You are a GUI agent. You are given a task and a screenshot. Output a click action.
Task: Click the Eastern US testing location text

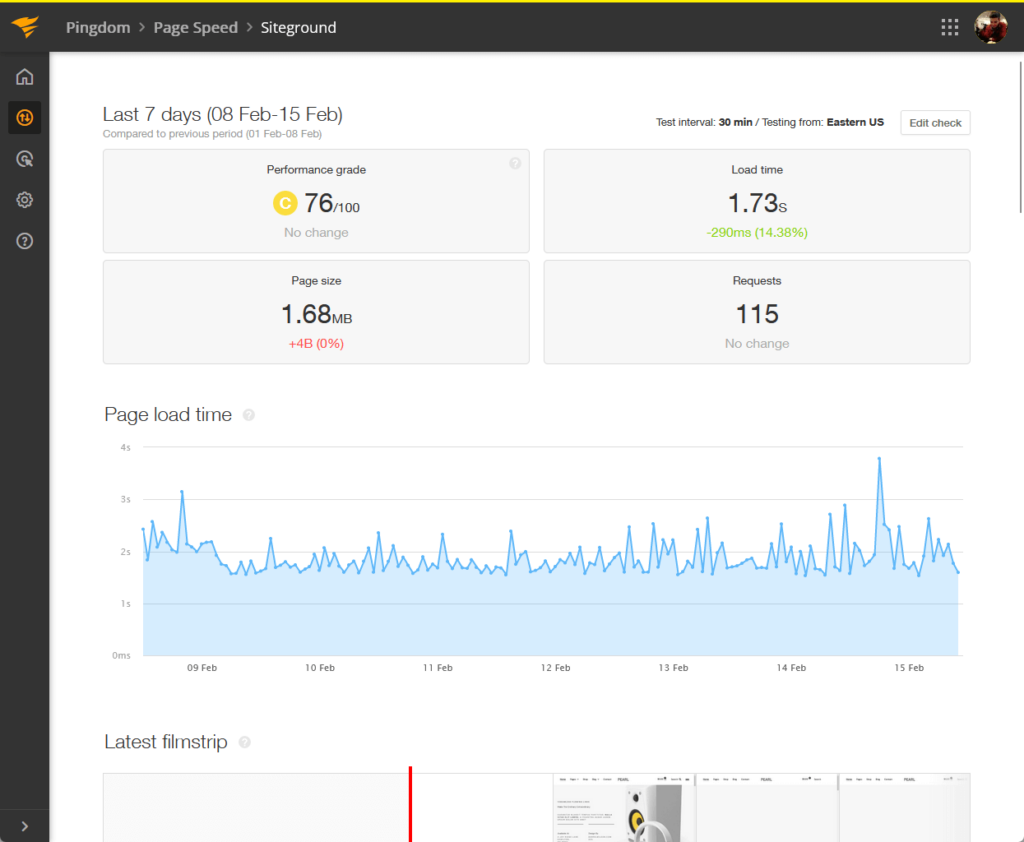(x=855, y=122)
